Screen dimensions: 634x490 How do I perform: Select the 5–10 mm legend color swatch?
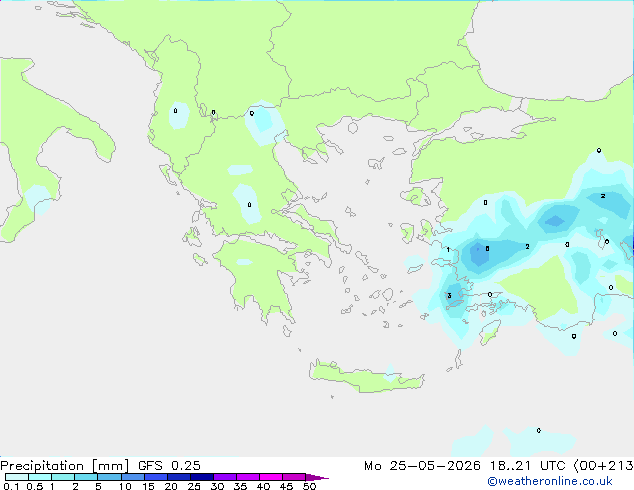pyautogui.click(x=109, y=477)
